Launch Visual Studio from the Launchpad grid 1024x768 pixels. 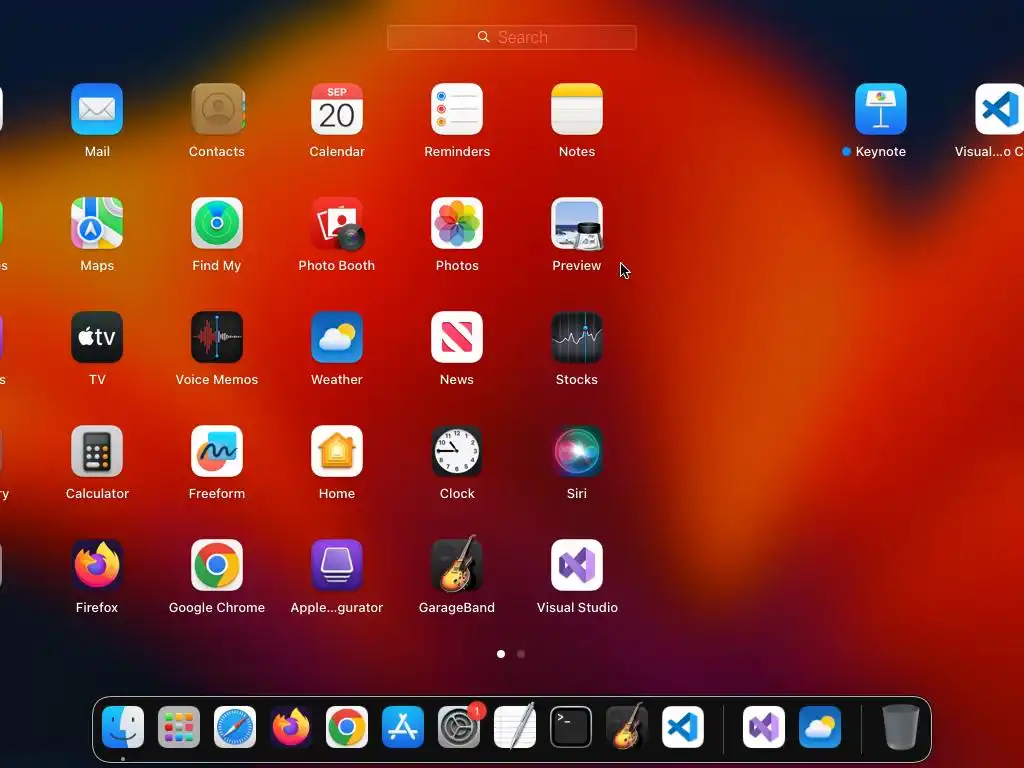pyautogui.click(x=577, y=565)
